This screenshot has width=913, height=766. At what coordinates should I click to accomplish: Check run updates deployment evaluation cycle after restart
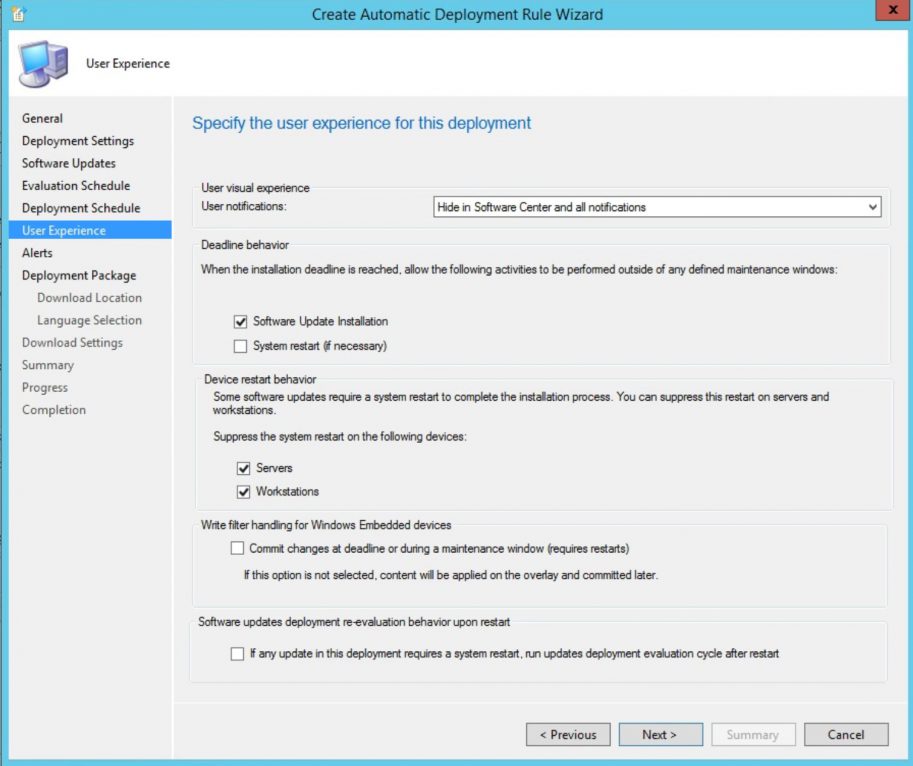tap(237, 653)
